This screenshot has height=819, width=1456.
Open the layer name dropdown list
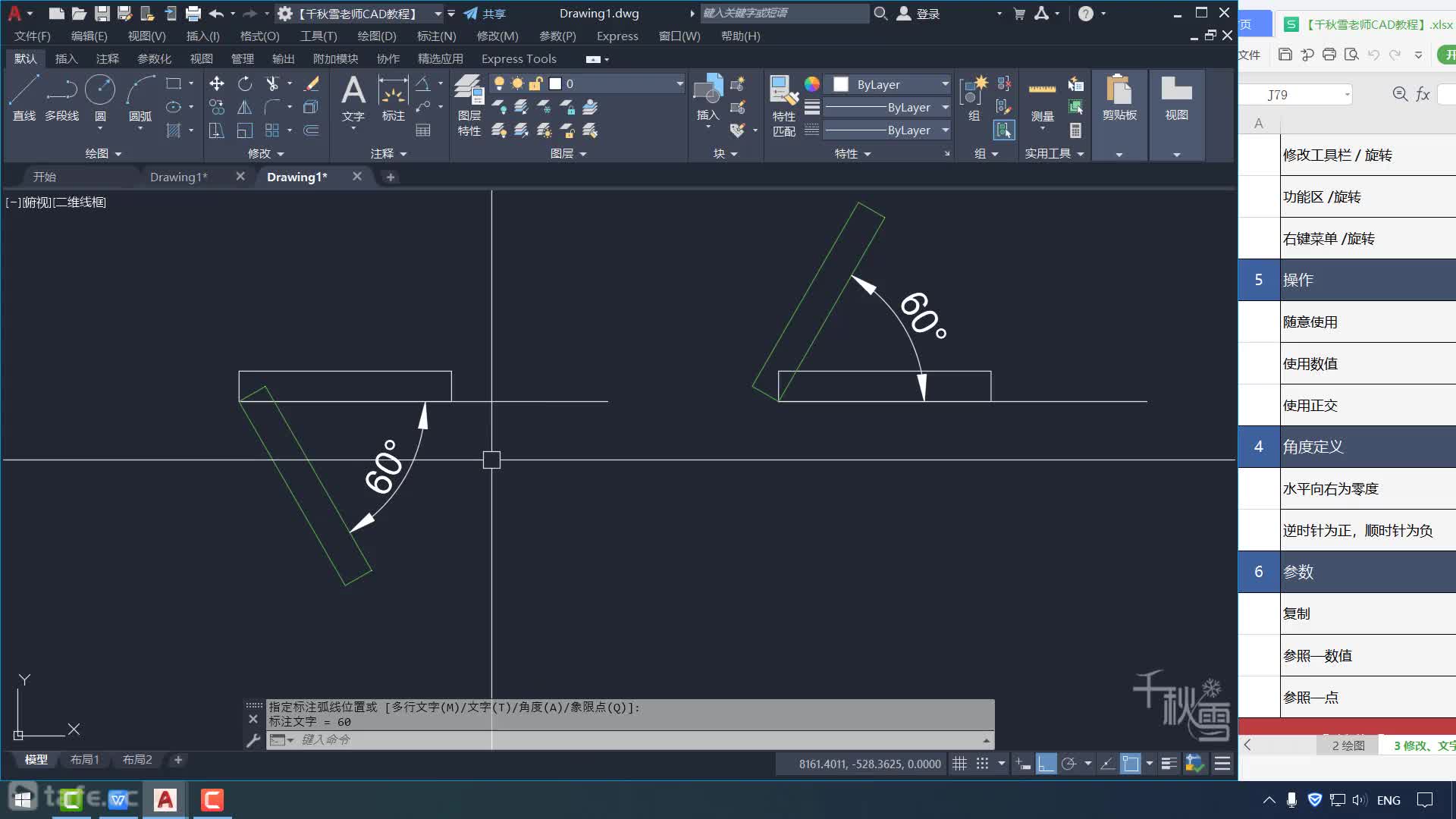[679, 83]
